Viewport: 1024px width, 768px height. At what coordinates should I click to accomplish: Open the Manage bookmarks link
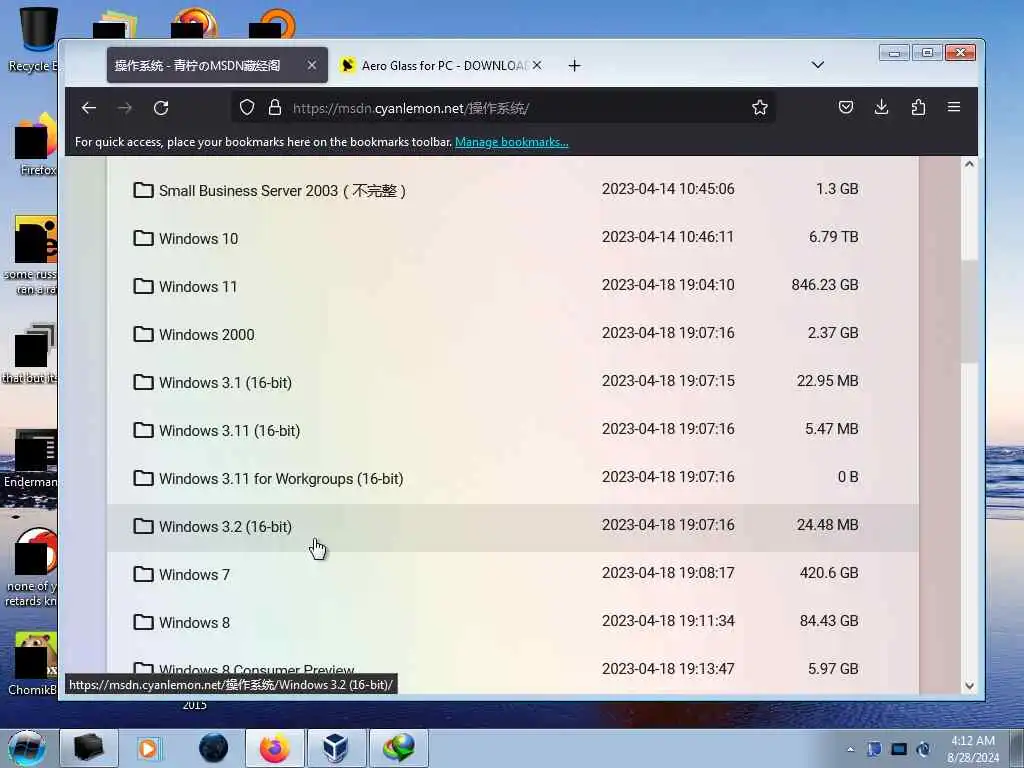click(511, 142)
